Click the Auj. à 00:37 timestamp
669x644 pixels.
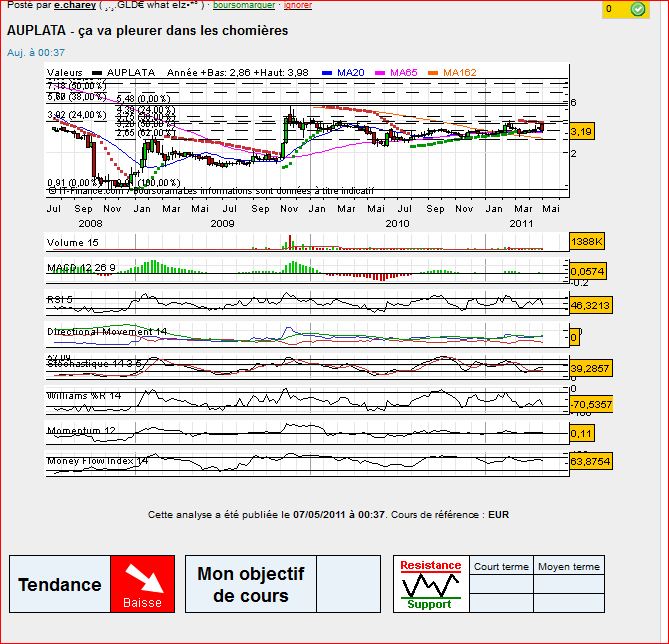coord(36,52)
